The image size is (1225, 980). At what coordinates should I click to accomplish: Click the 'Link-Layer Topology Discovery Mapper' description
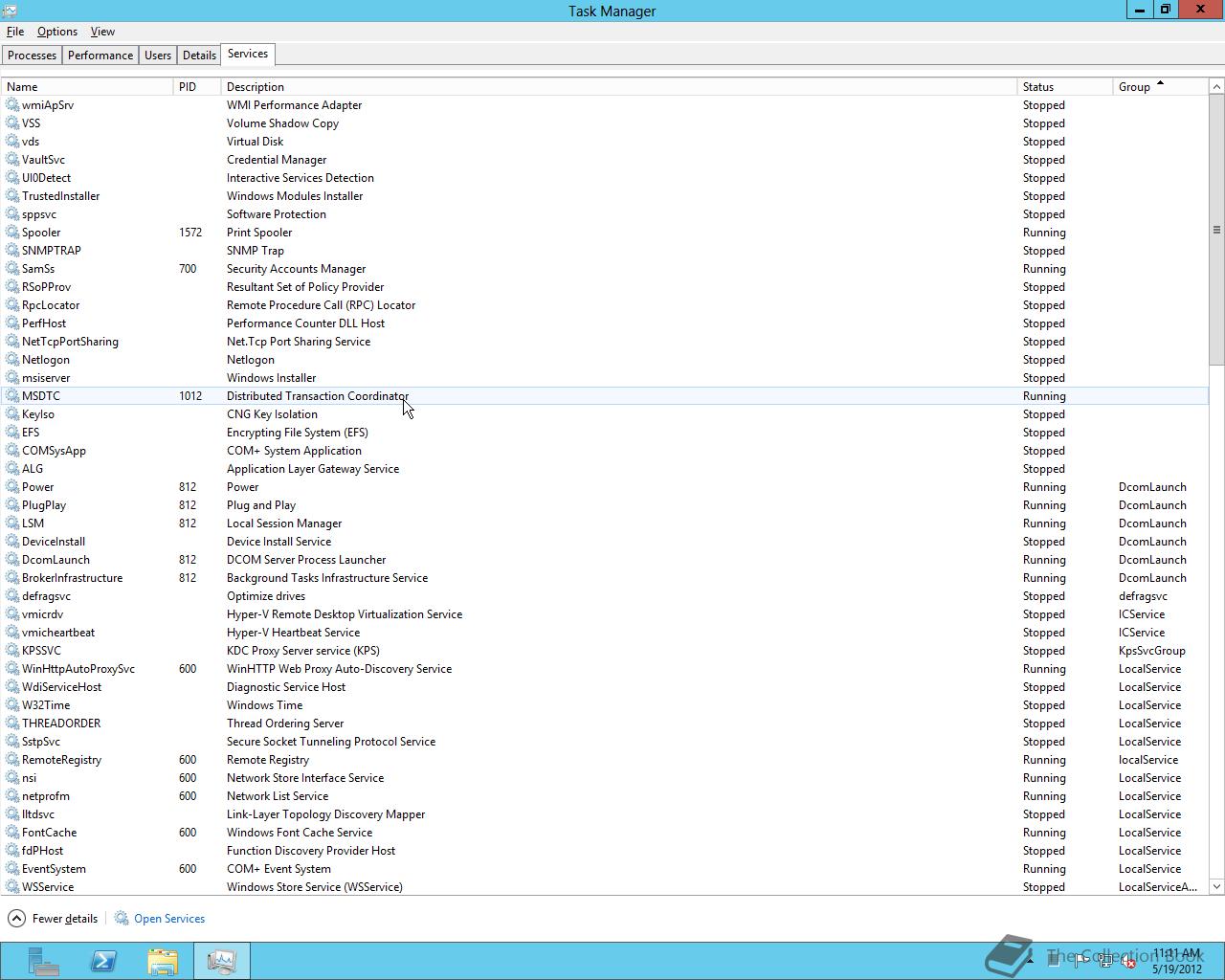point(326,814)
